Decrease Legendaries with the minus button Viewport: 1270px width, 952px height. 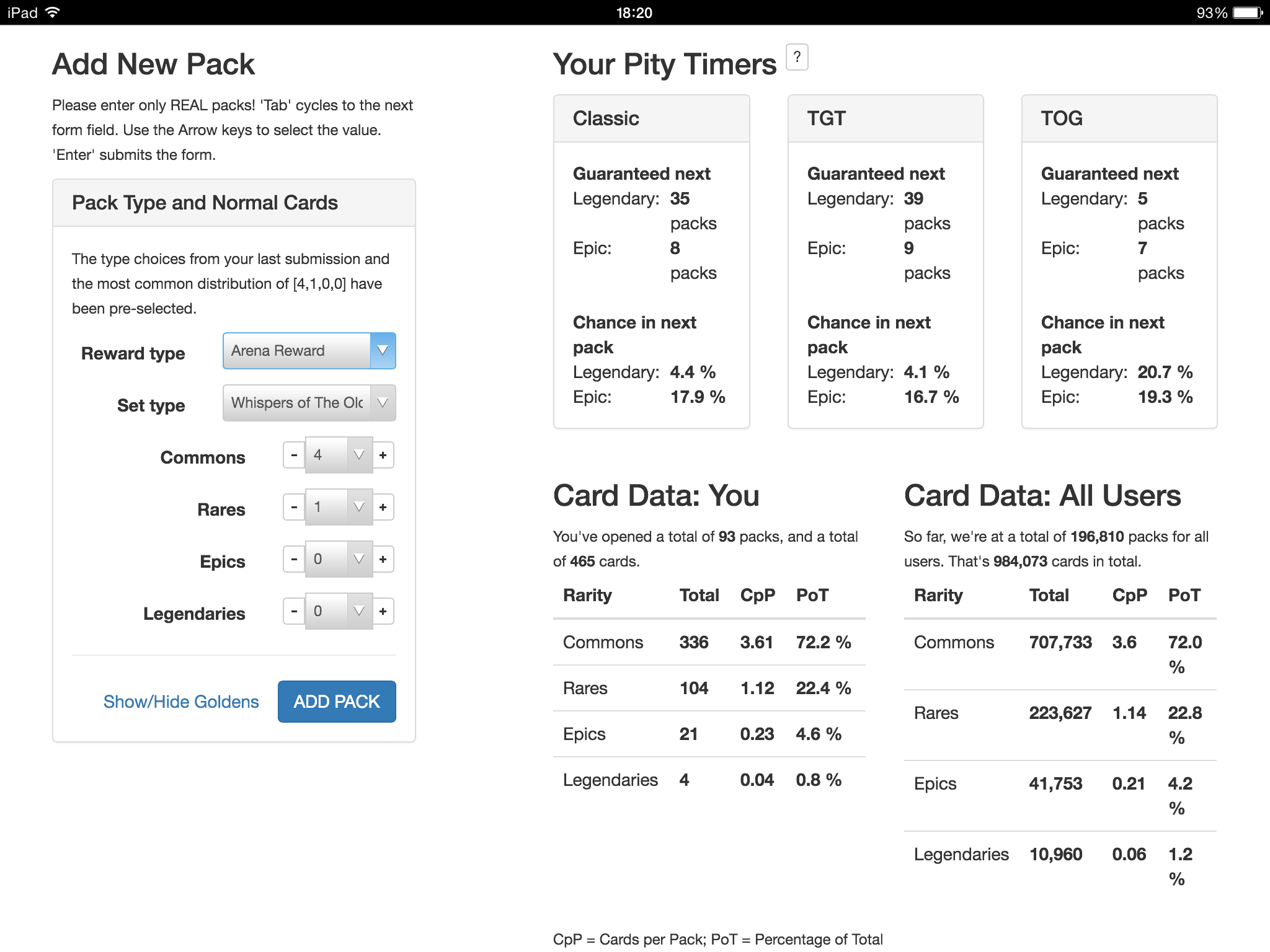point(294,611)
